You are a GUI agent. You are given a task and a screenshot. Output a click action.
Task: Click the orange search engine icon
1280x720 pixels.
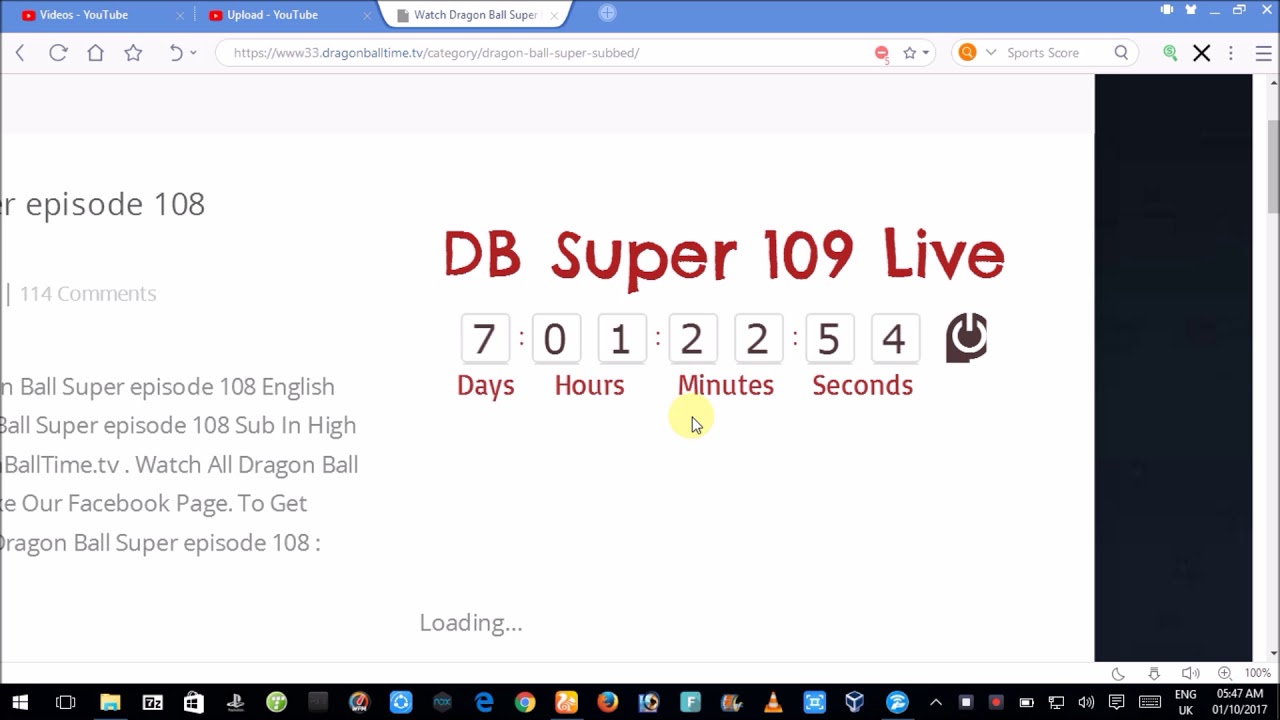click(967, 53)
